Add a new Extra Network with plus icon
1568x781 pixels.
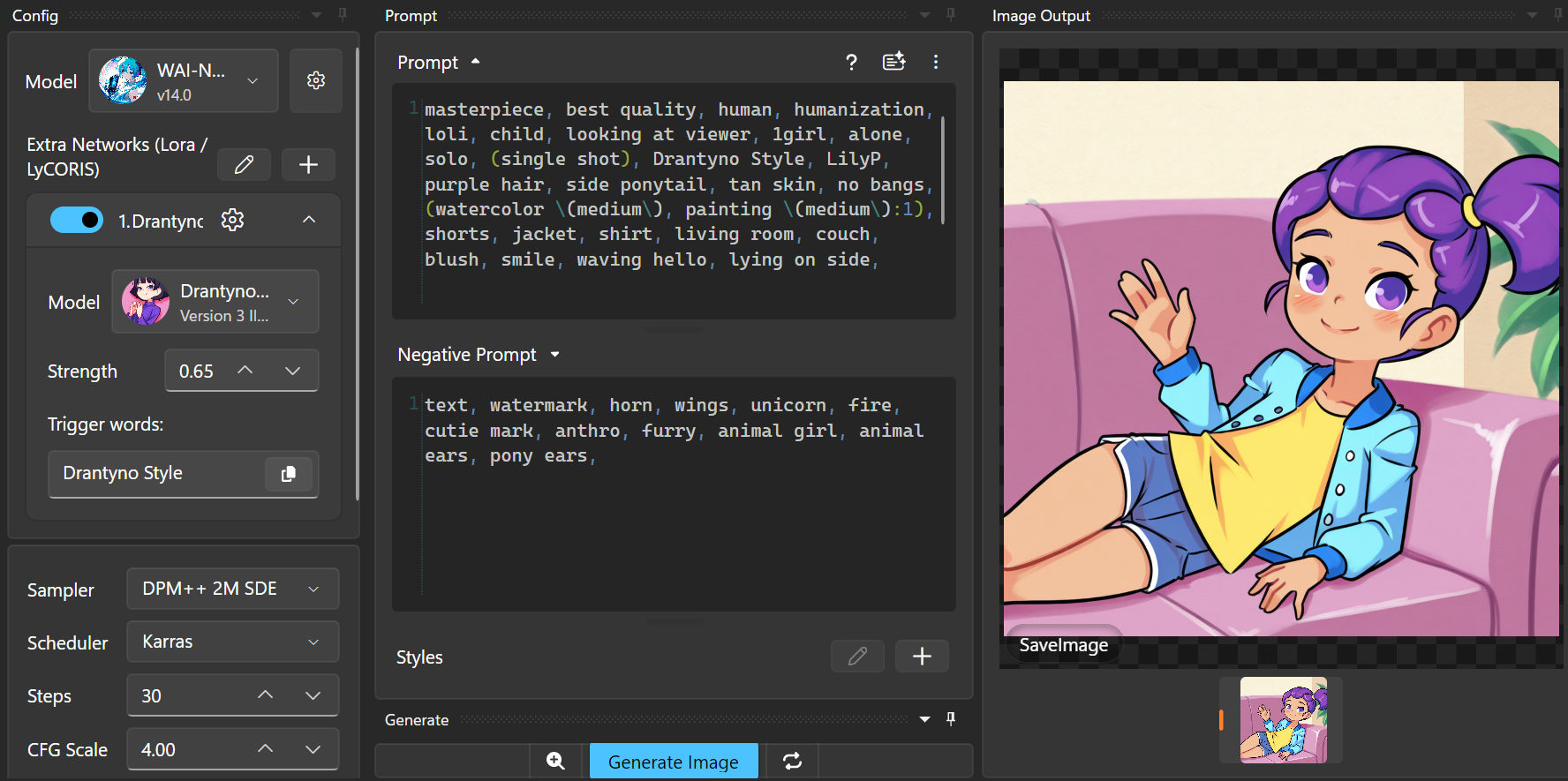coord(308,165)
